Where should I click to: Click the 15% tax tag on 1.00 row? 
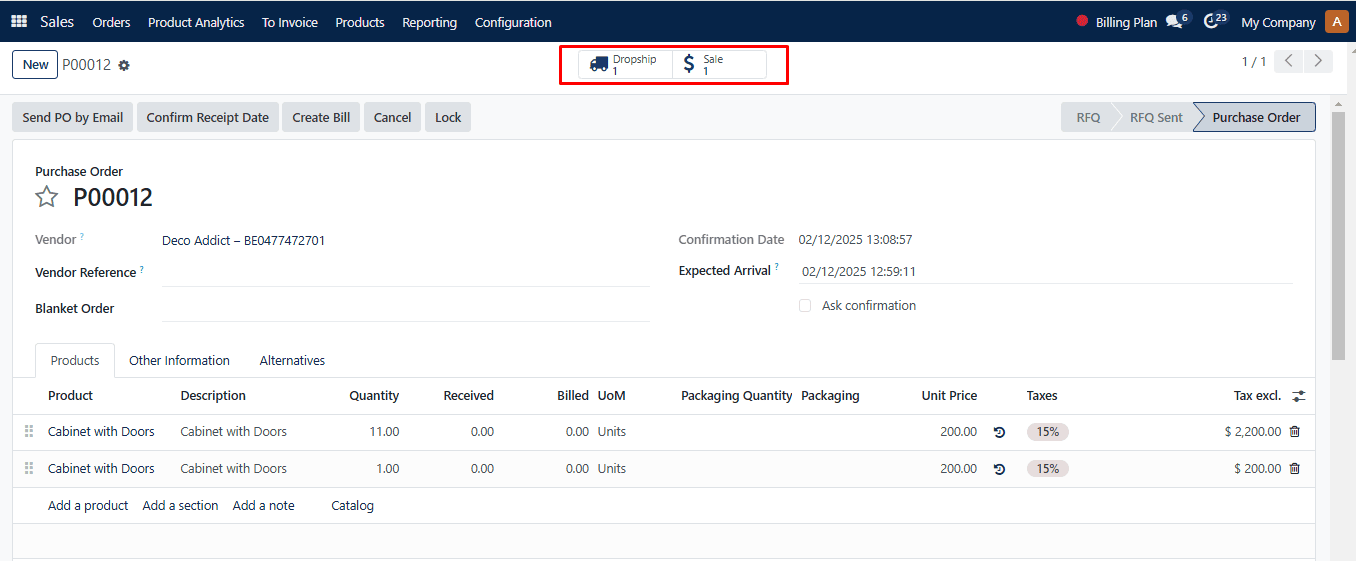1047,469
